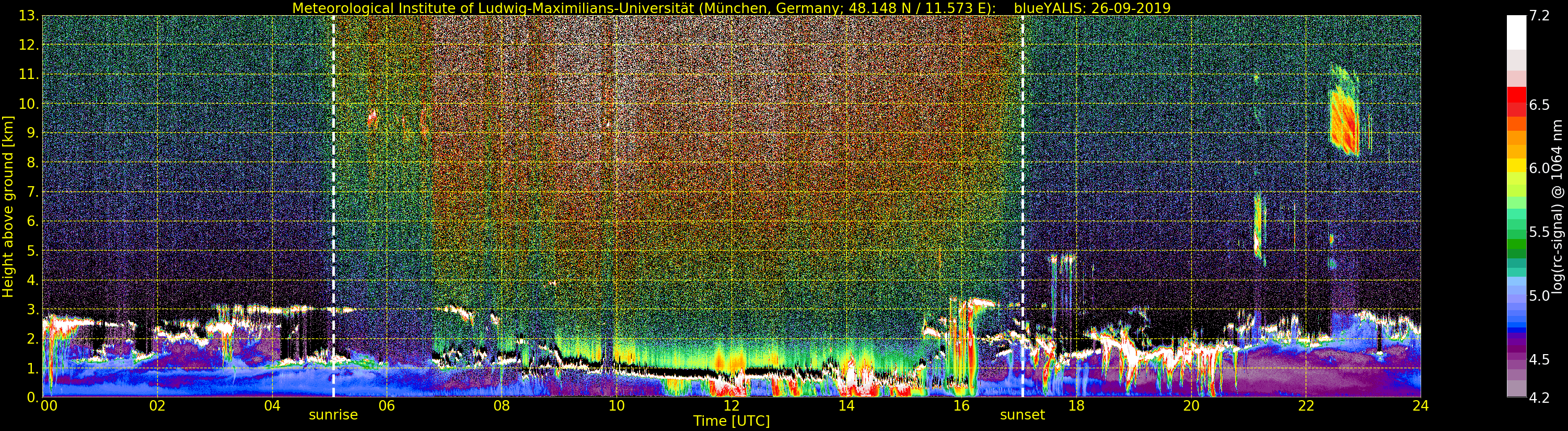This screenshot has width=1568, height=431.
Task: Click height axis tick label '12.'
Action: pos(28,45)
